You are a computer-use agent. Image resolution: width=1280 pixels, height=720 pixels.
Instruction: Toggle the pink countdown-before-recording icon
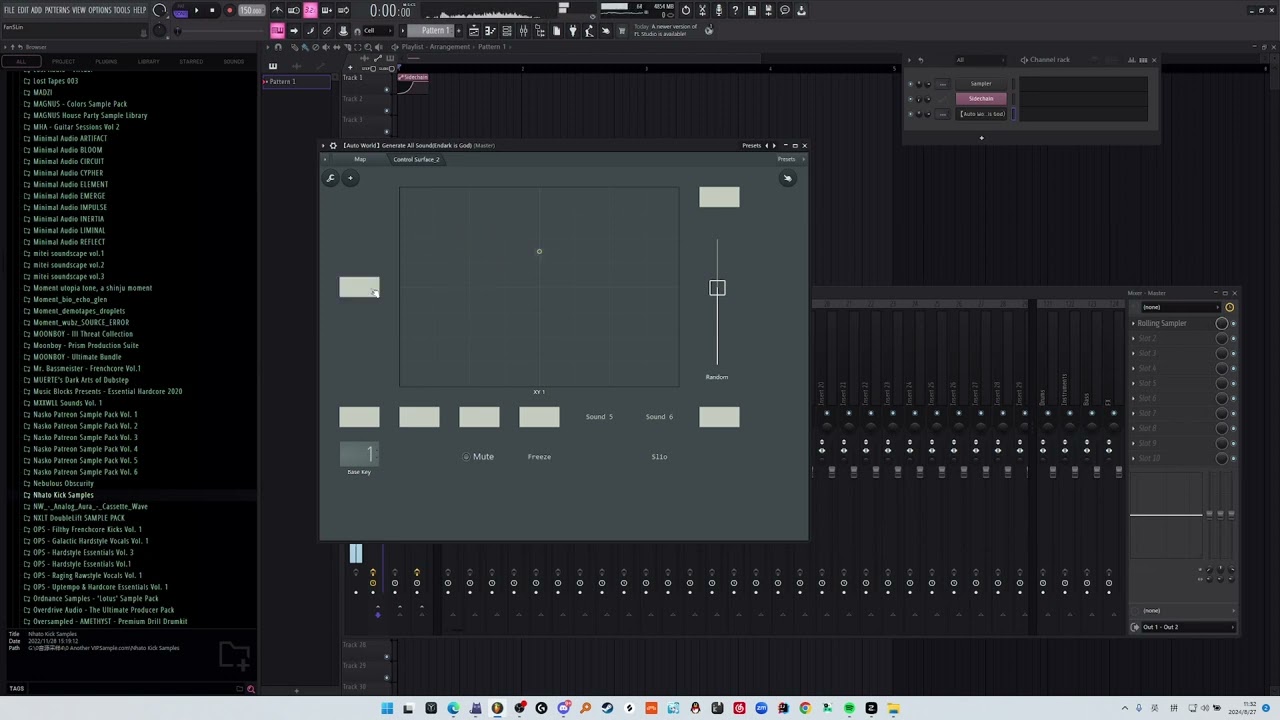310,10
